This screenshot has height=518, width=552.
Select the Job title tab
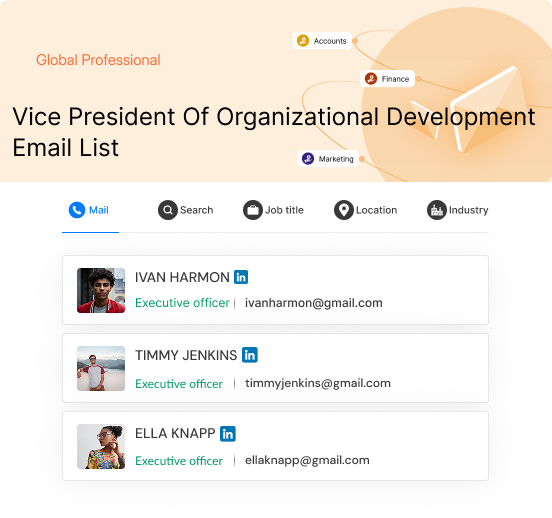[x=273, y=210]
